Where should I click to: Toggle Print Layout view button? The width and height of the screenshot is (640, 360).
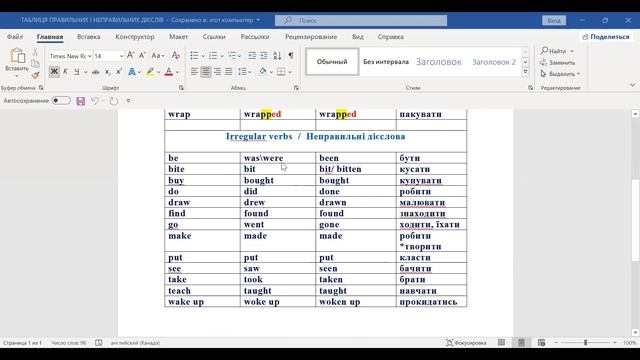[x=521, y=343]
